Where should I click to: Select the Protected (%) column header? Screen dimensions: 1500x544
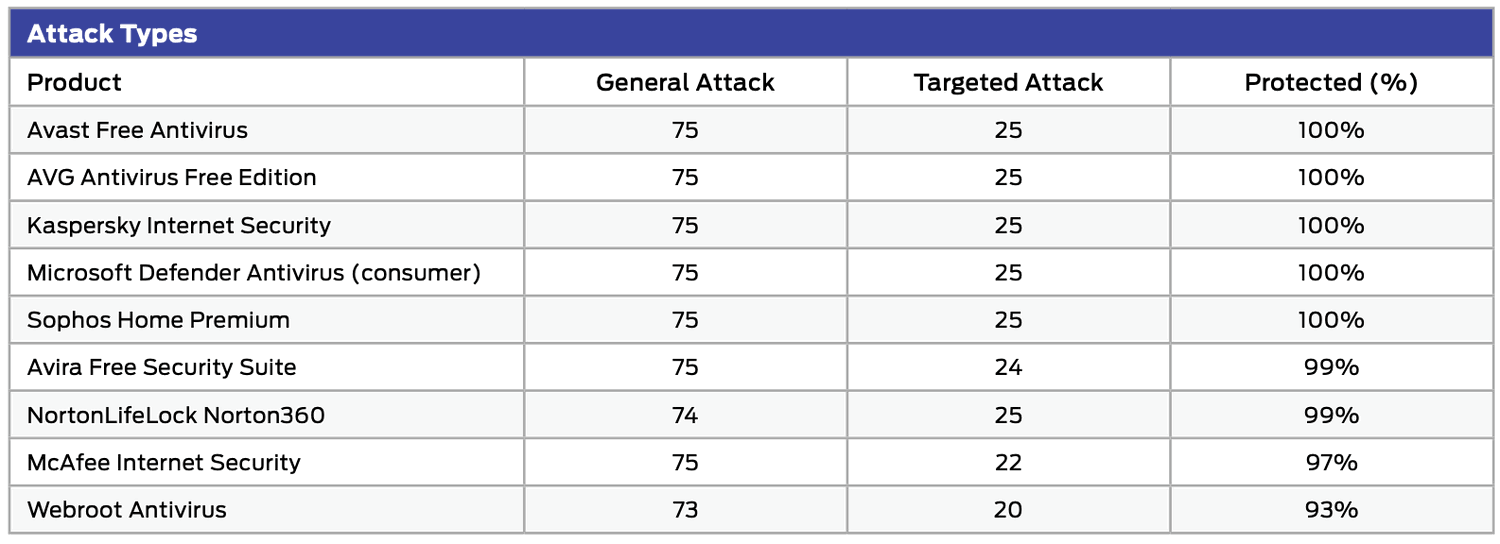[1331, 82]
